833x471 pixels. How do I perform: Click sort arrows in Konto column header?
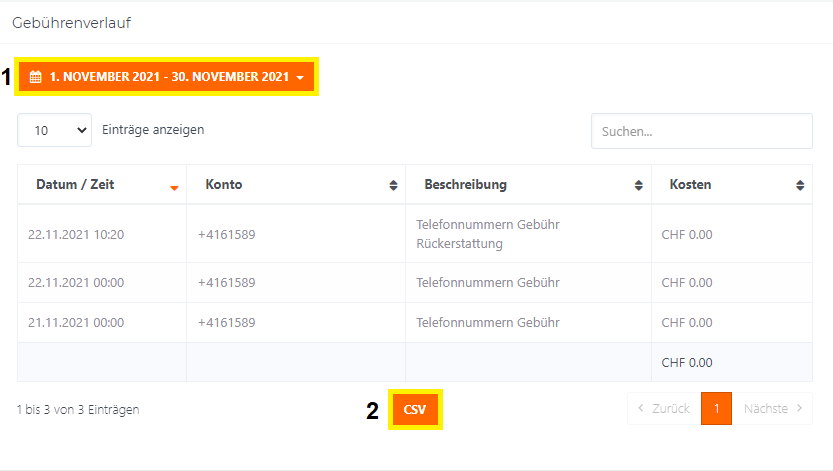[x=393, y=186]
